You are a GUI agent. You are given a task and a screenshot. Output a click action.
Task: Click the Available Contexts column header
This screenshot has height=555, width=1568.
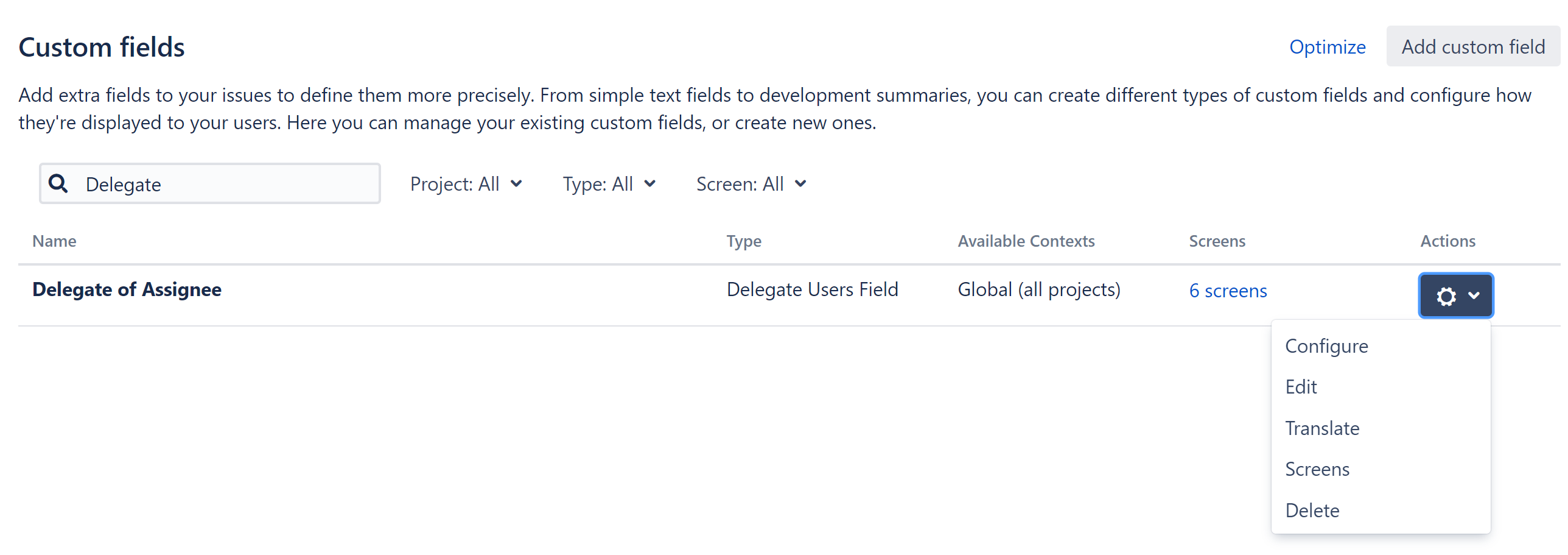pos(1026,241)
